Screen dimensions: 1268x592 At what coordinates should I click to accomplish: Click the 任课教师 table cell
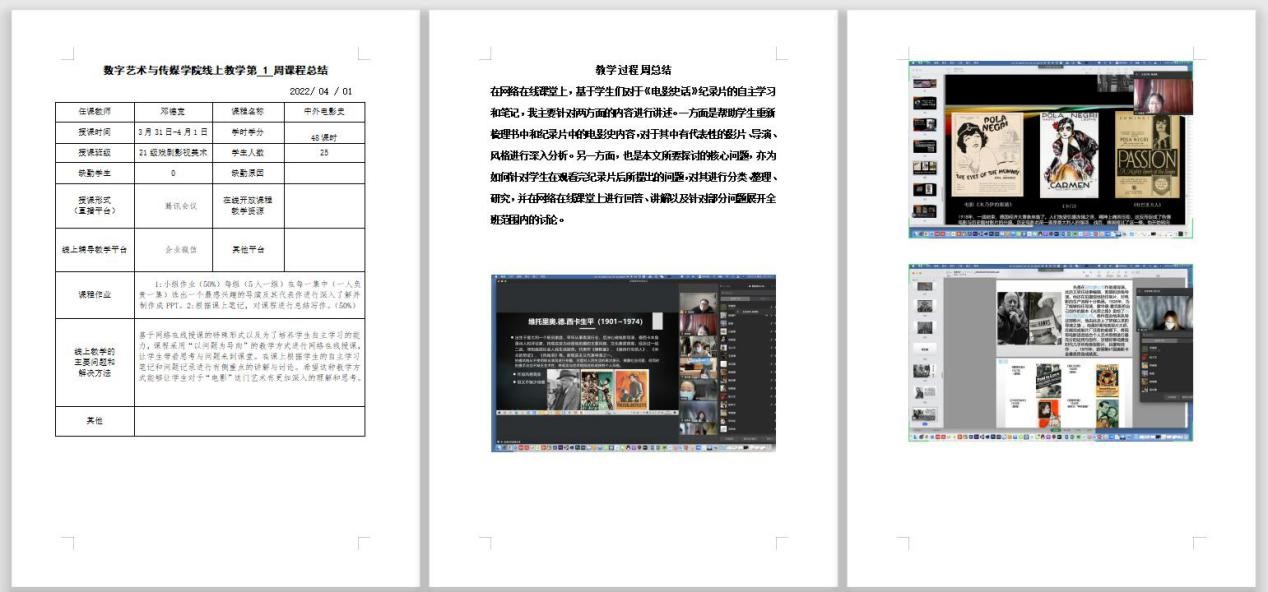[95, 111]
